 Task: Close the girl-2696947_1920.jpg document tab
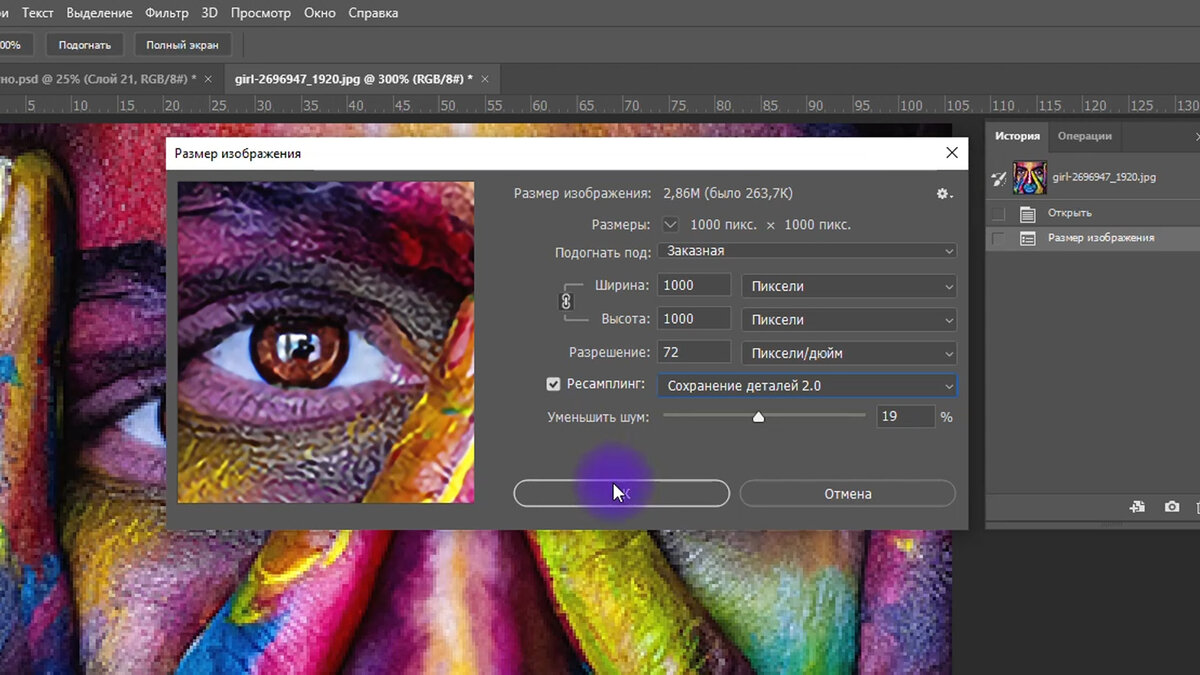click(x=486, y=78)
